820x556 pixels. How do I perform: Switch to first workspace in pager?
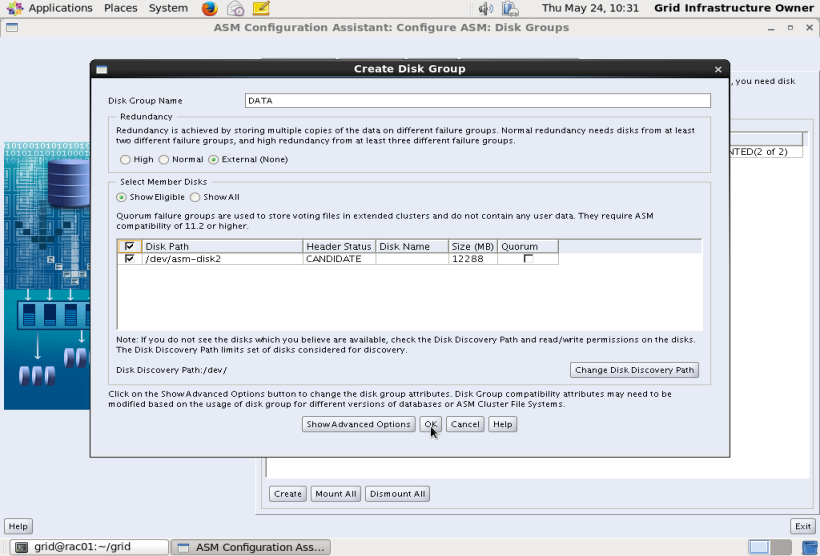point(759,547)
